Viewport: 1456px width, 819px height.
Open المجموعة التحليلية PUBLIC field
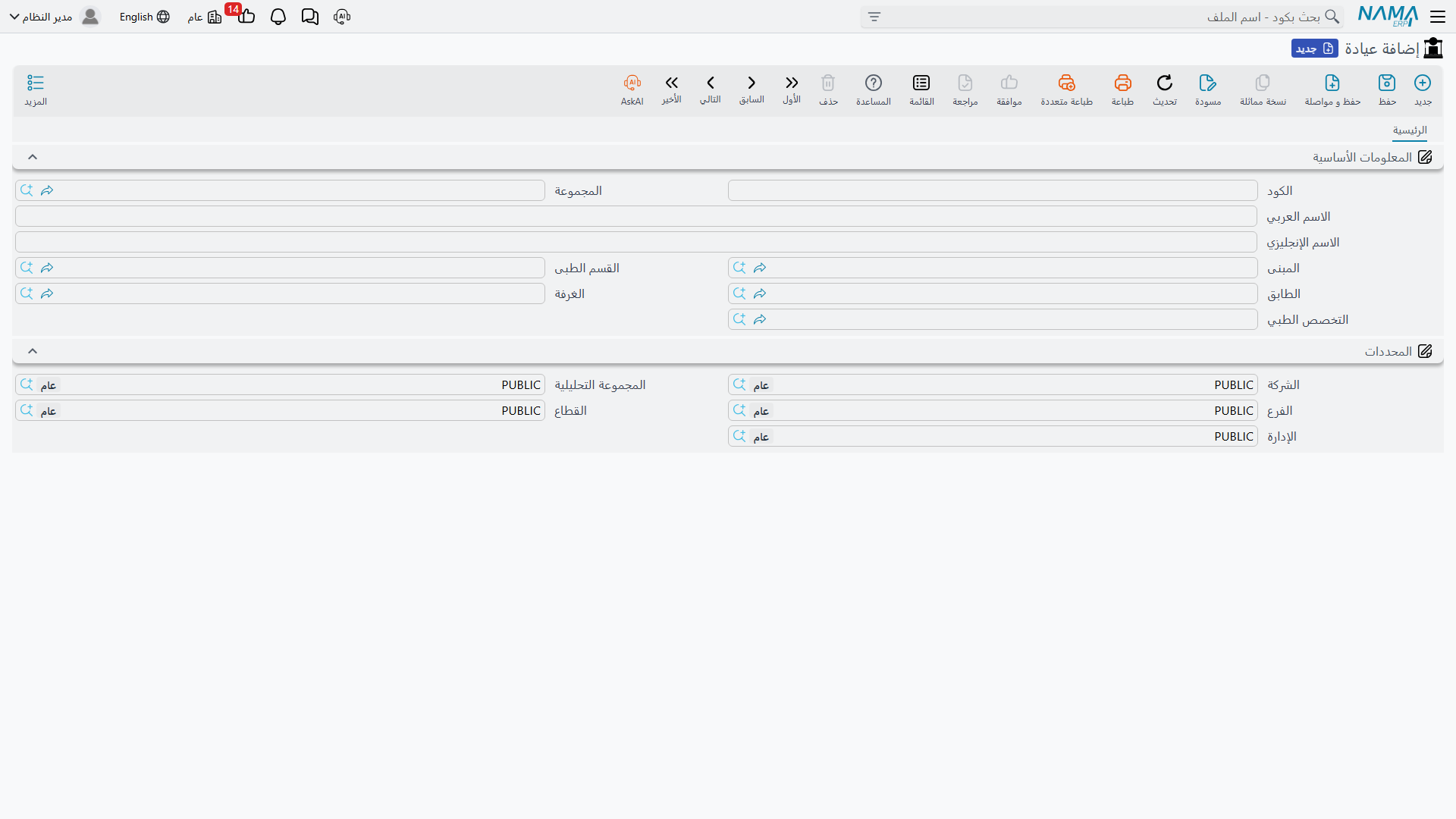pos(280,384)
